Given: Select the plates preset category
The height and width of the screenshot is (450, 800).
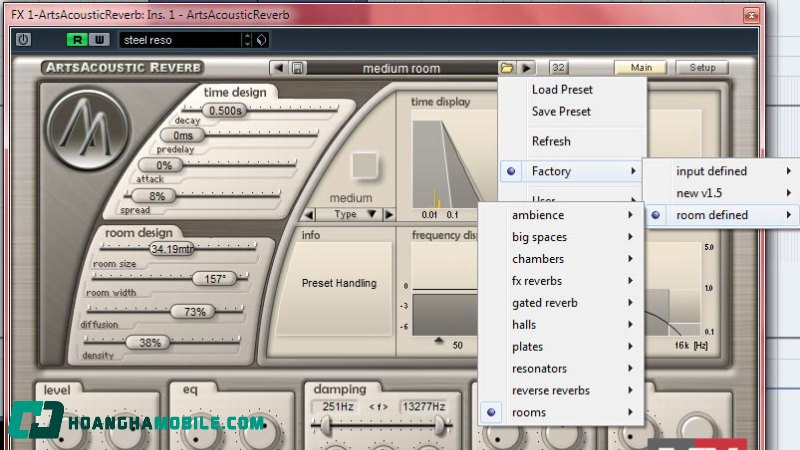Looking at the screenshot, I should (559, 347).
